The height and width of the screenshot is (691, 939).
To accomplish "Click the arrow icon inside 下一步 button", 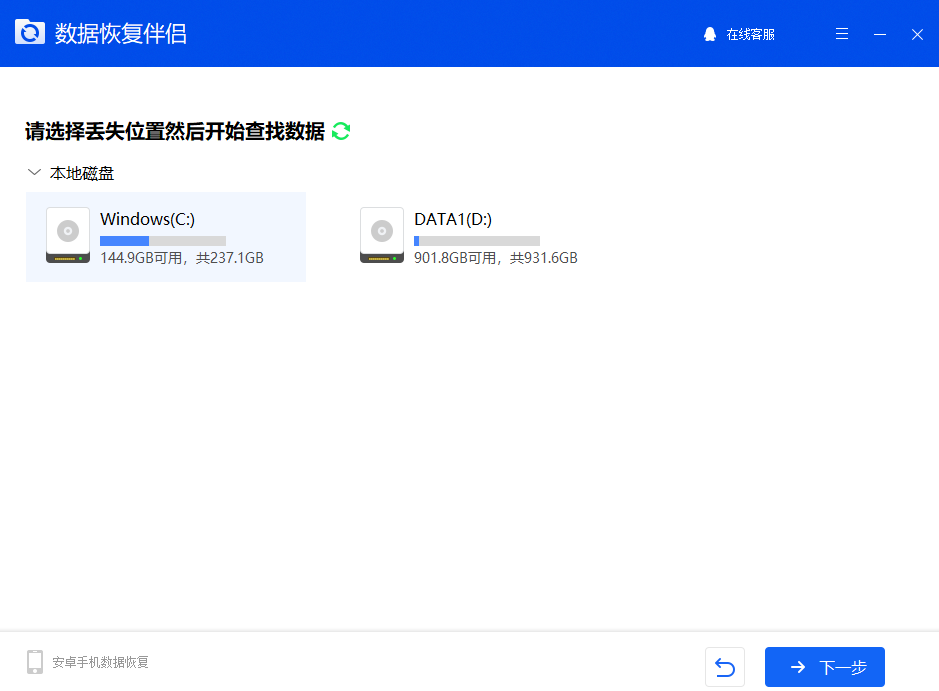I will tap(797, 667).
